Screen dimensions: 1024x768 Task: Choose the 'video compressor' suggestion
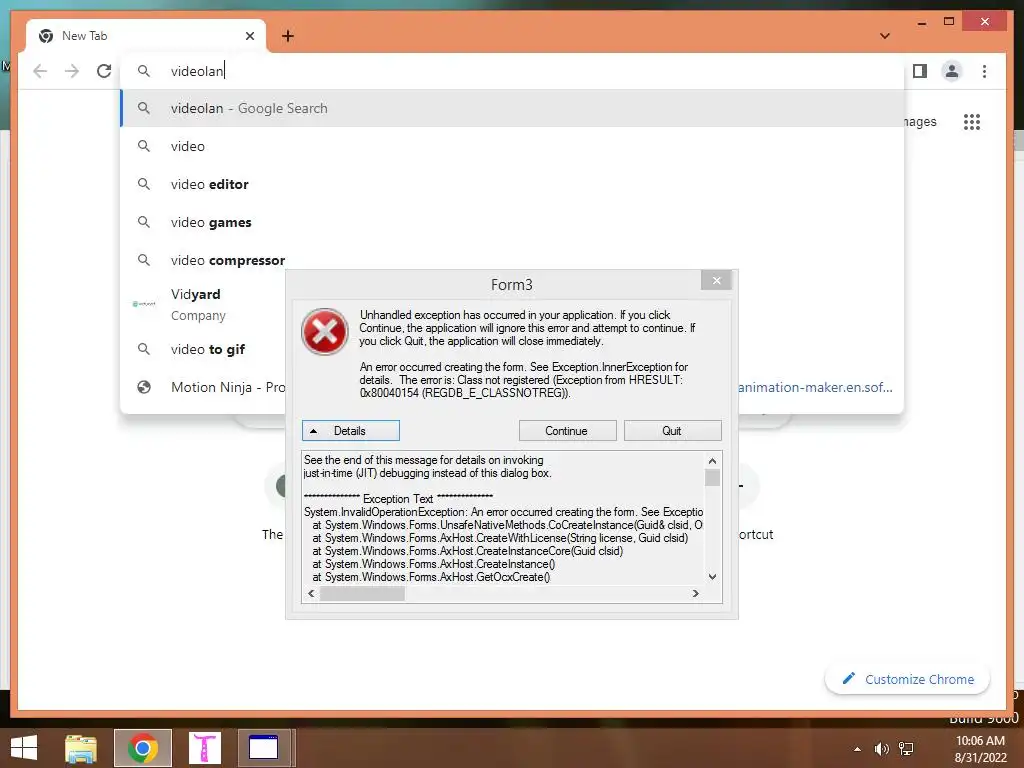(513, 260)
